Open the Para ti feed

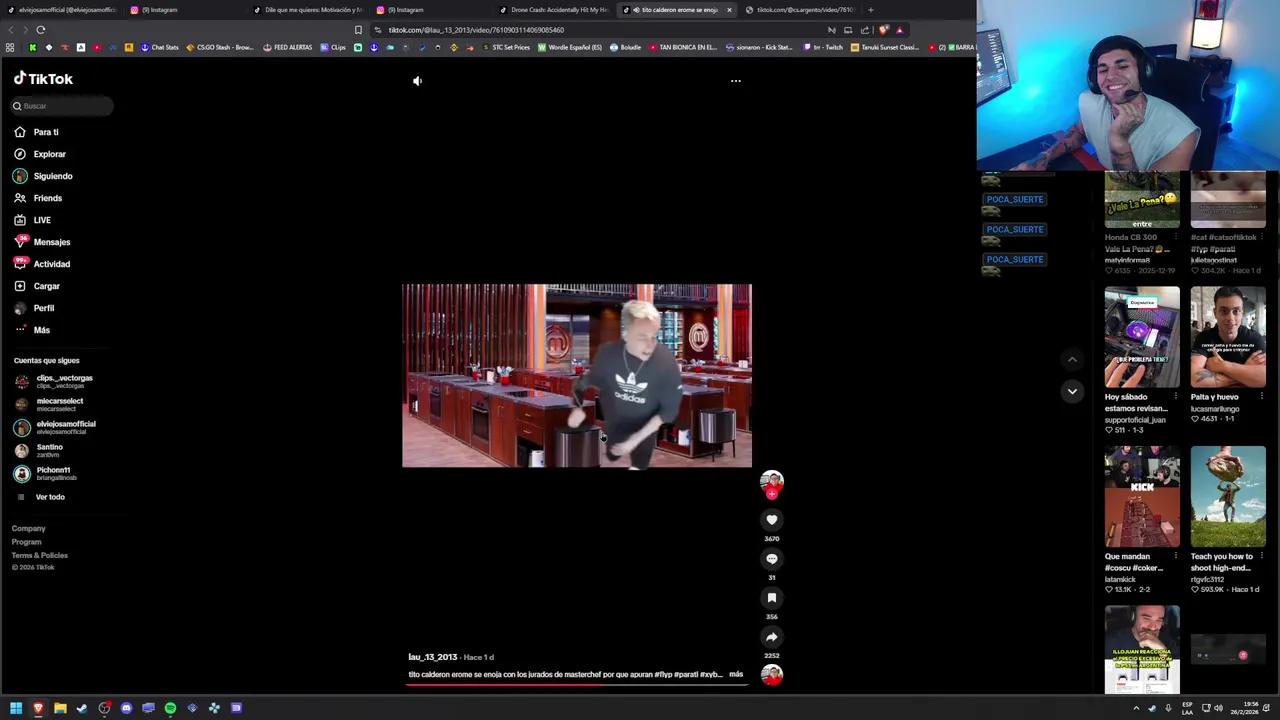[x=46, y=132]
